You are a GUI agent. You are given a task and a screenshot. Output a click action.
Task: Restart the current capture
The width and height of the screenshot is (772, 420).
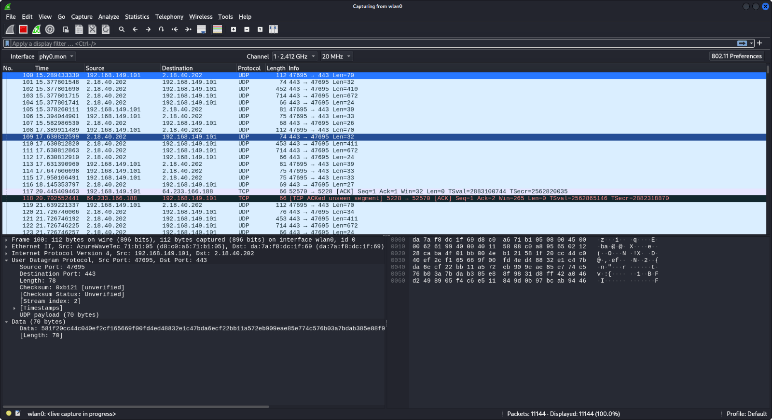point(36,30)
